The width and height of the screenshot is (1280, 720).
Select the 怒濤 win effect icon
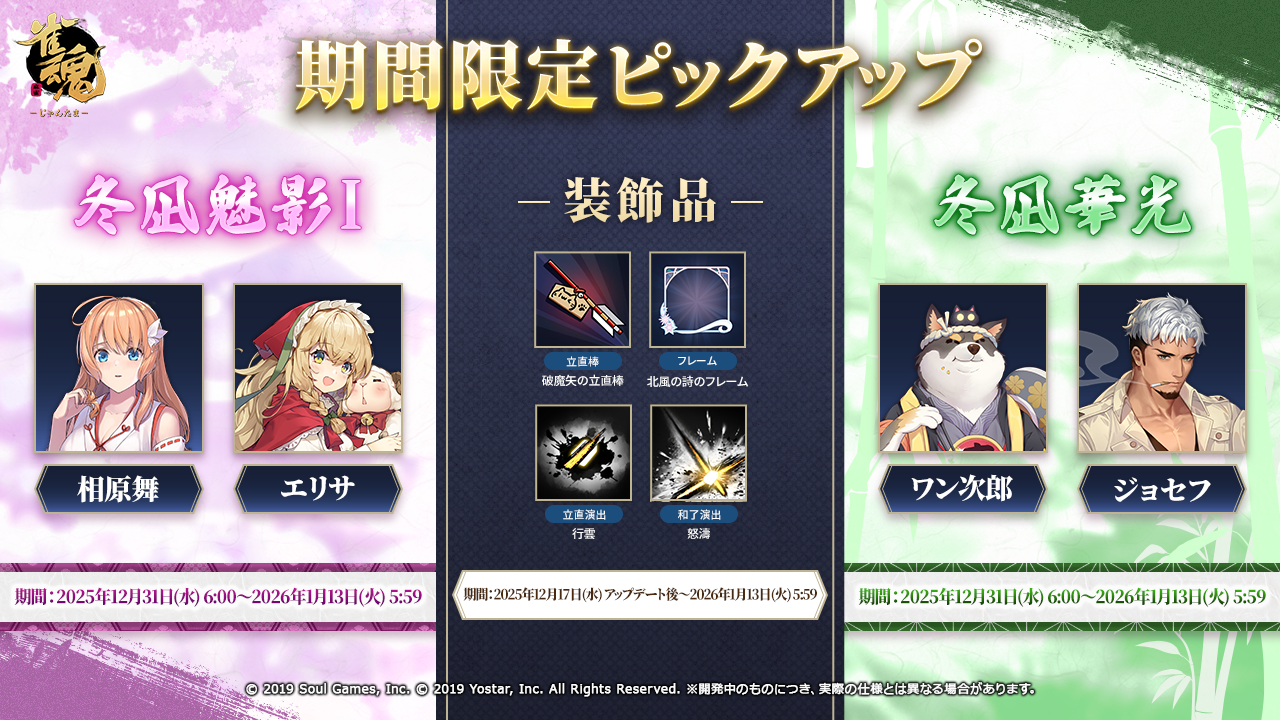698,453
